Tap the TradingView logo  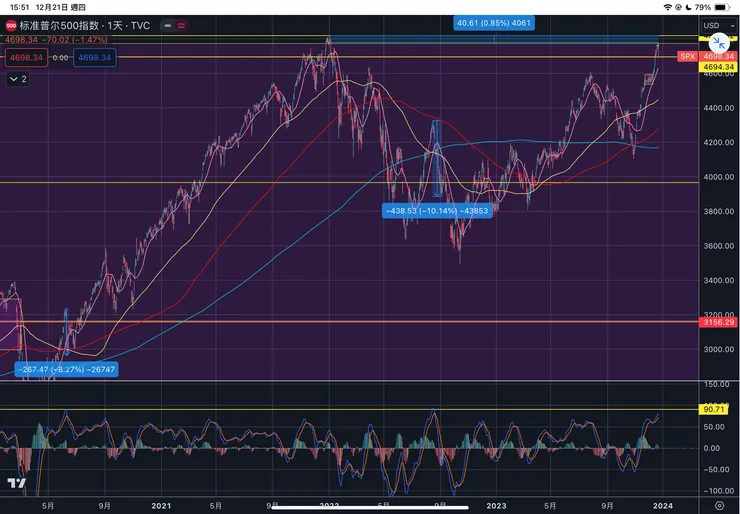(16, 483)
